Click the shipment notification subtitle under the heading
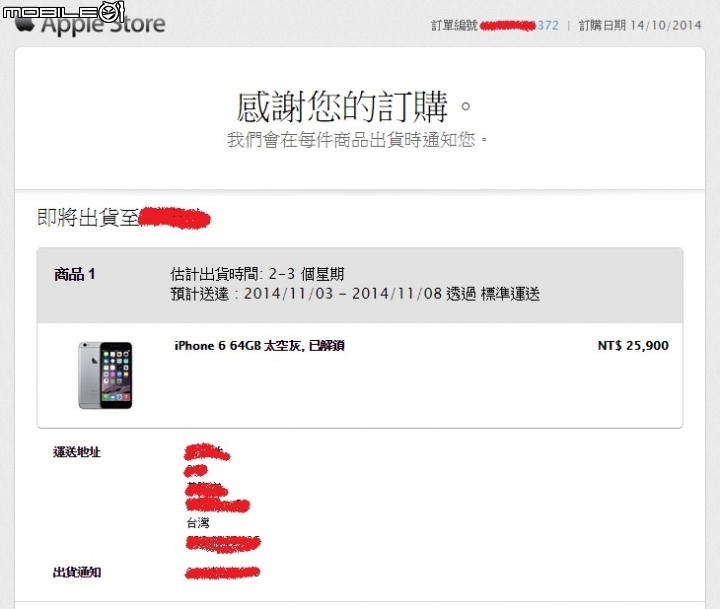 (x=357, y=140)
